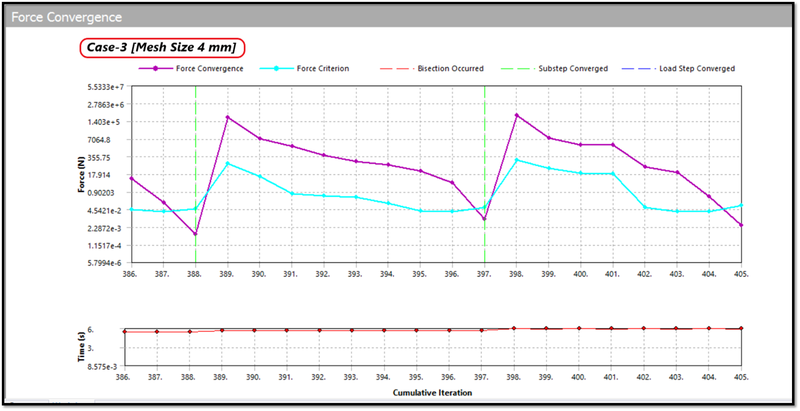
Task: Click the Force (N) vertical axis title
Action: click(x=81, y=174)
